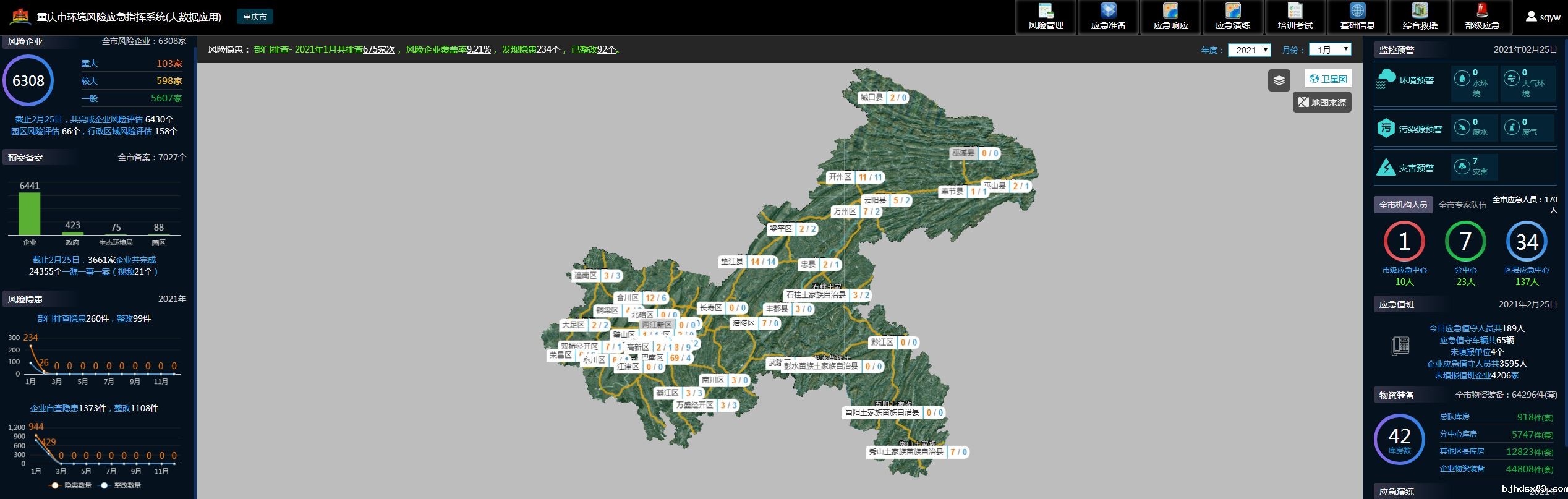Open the 基础信息 globe icon
Viewport: 1568px width, 499px height.
coord(1357,12)
